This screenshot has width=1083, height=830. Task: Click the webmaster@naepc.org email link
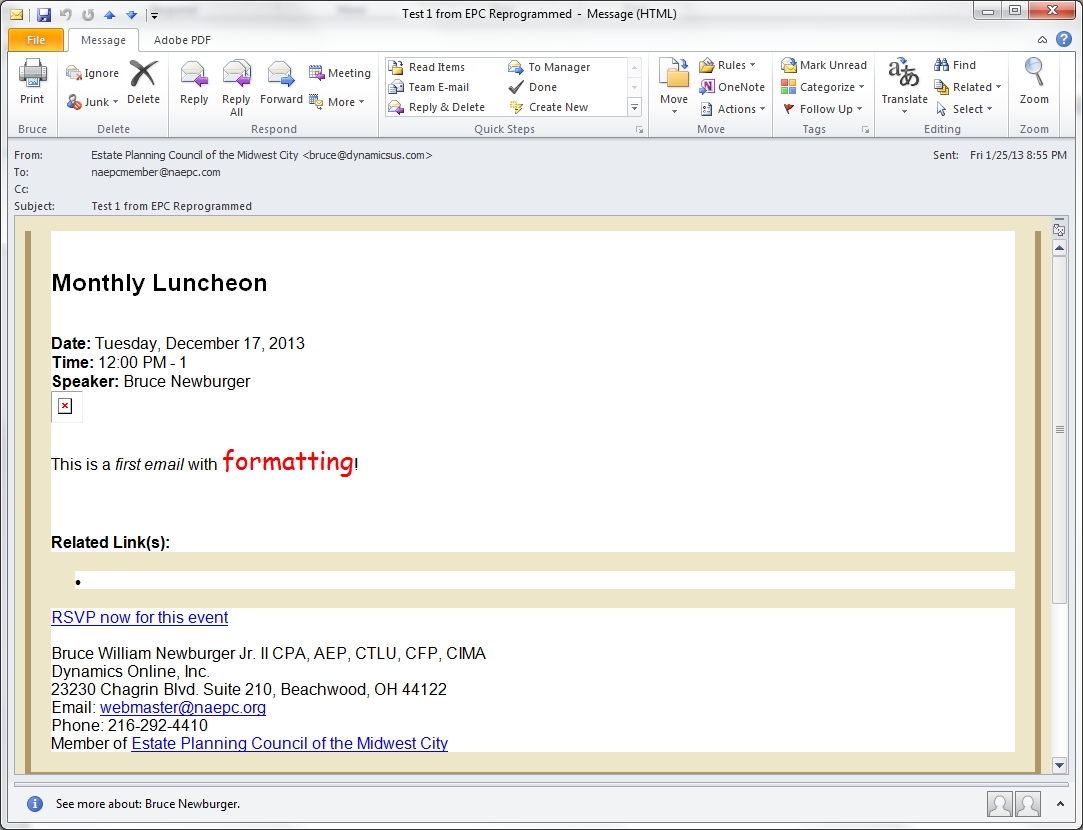pos(183,707)
